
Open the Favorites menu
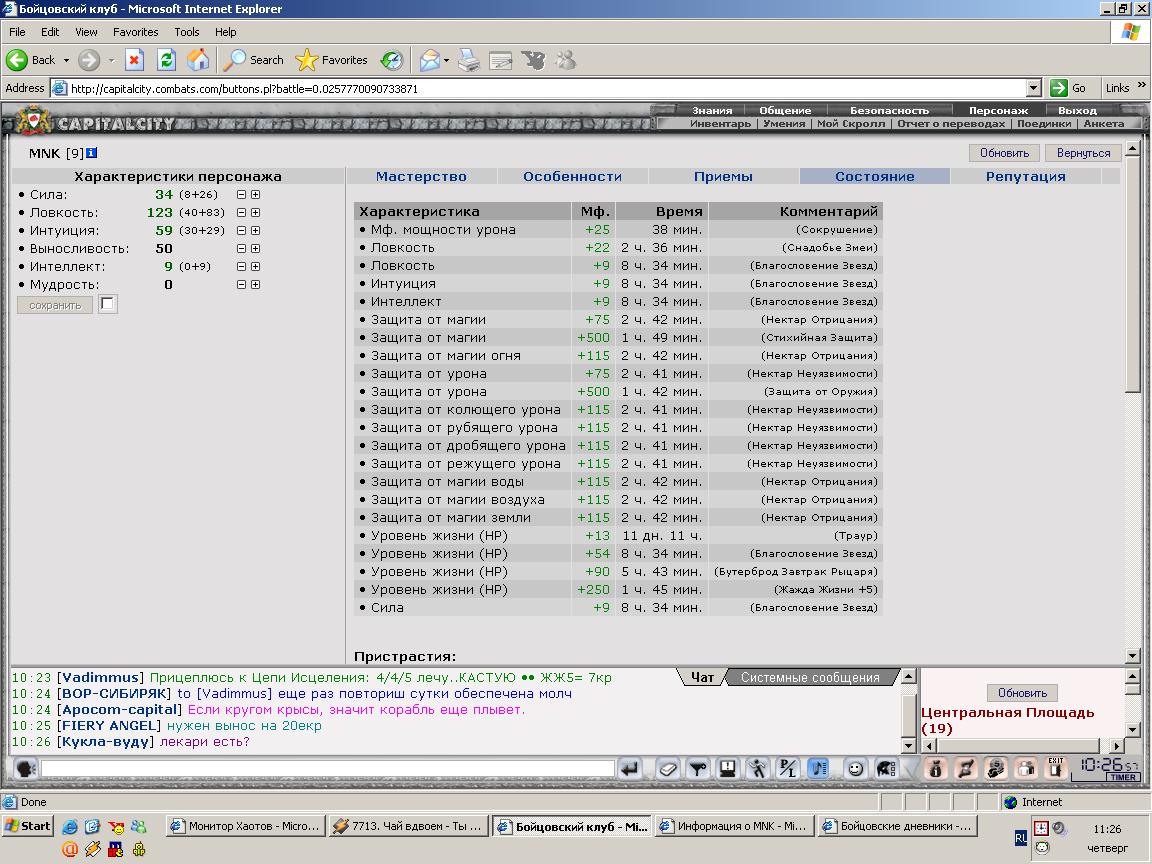click(x=135, y=32)
